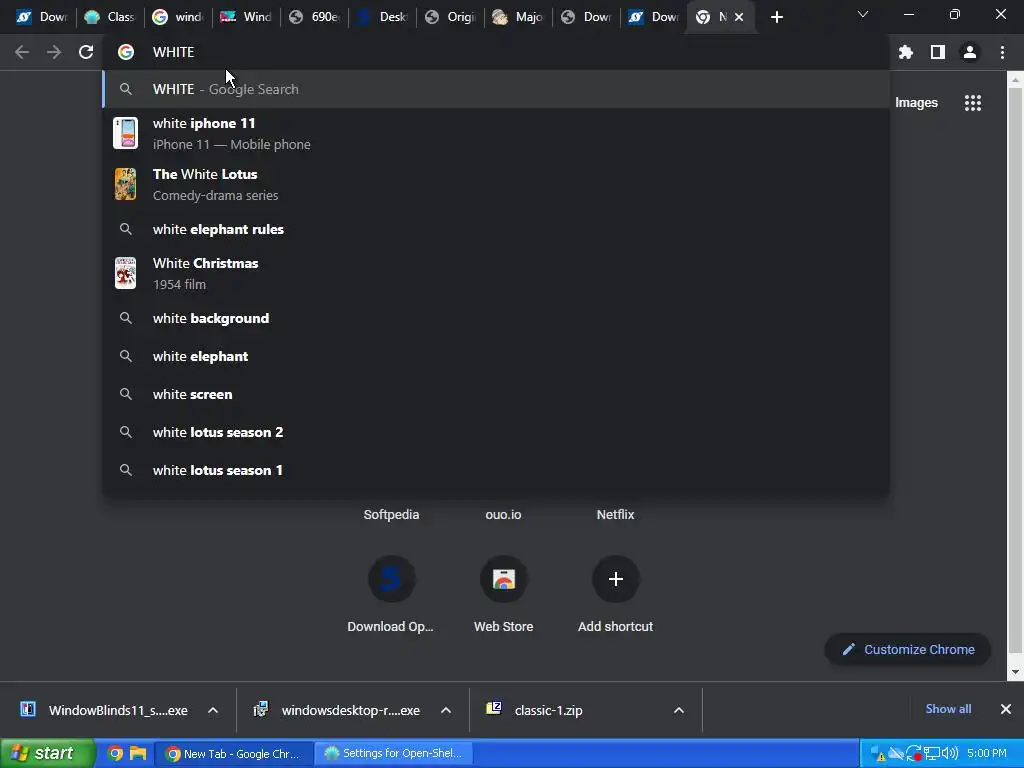Switch to Settings for Open-Shell taskbar item
This screenshot has width=1024, height=768.
(x=393, y=754)
